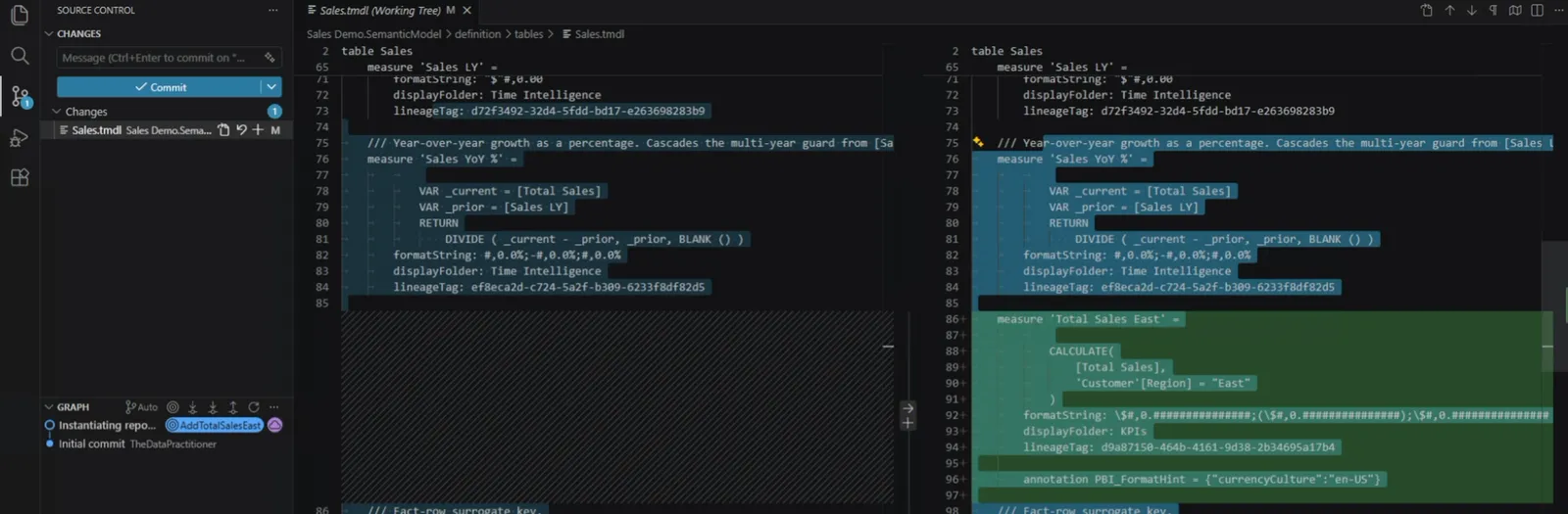Click 'annotation PBI_FormatHint' line
Screen dimensions: 1568x514
point(1201,479)
